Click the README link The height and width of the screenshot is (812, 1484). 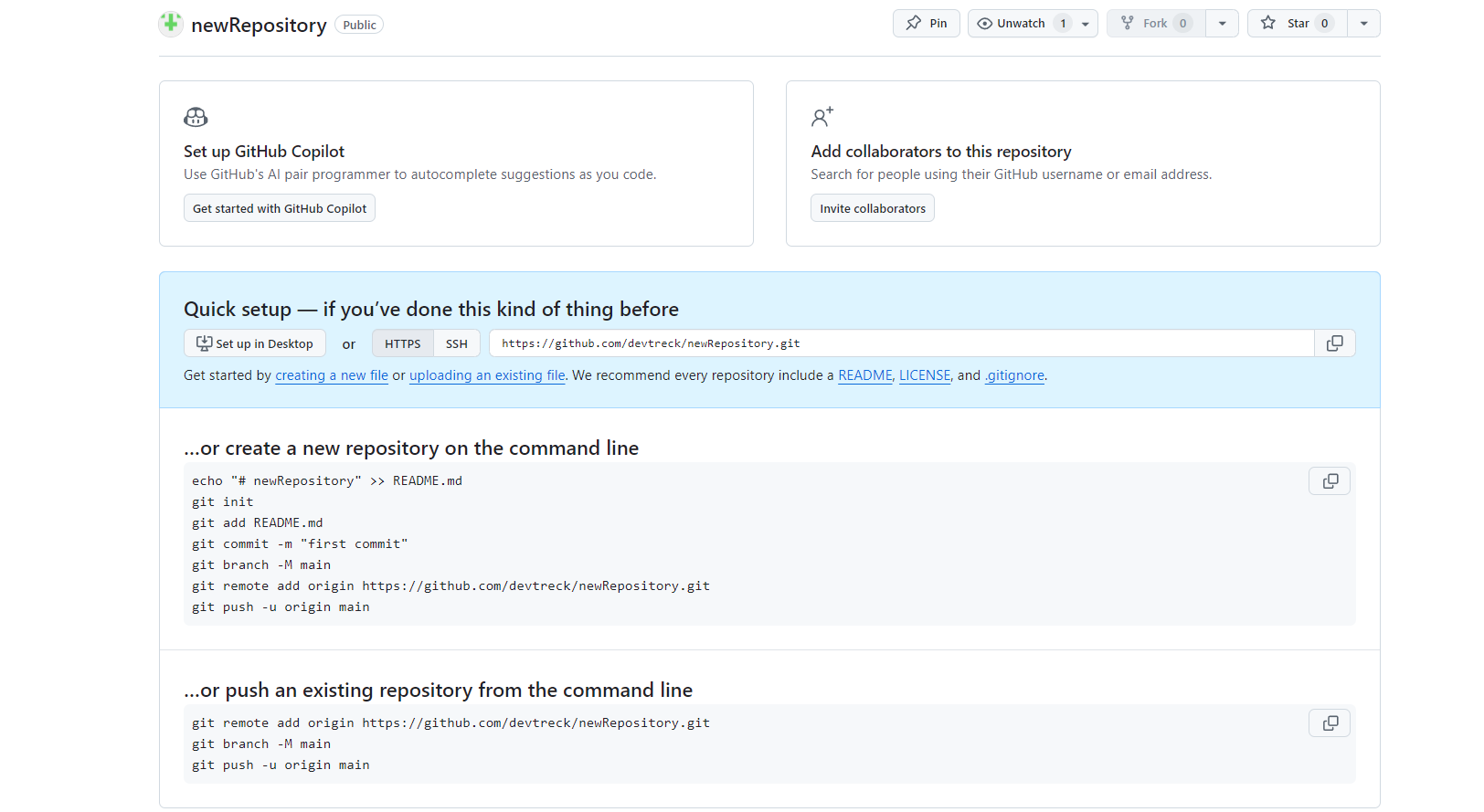pos(865,375)
